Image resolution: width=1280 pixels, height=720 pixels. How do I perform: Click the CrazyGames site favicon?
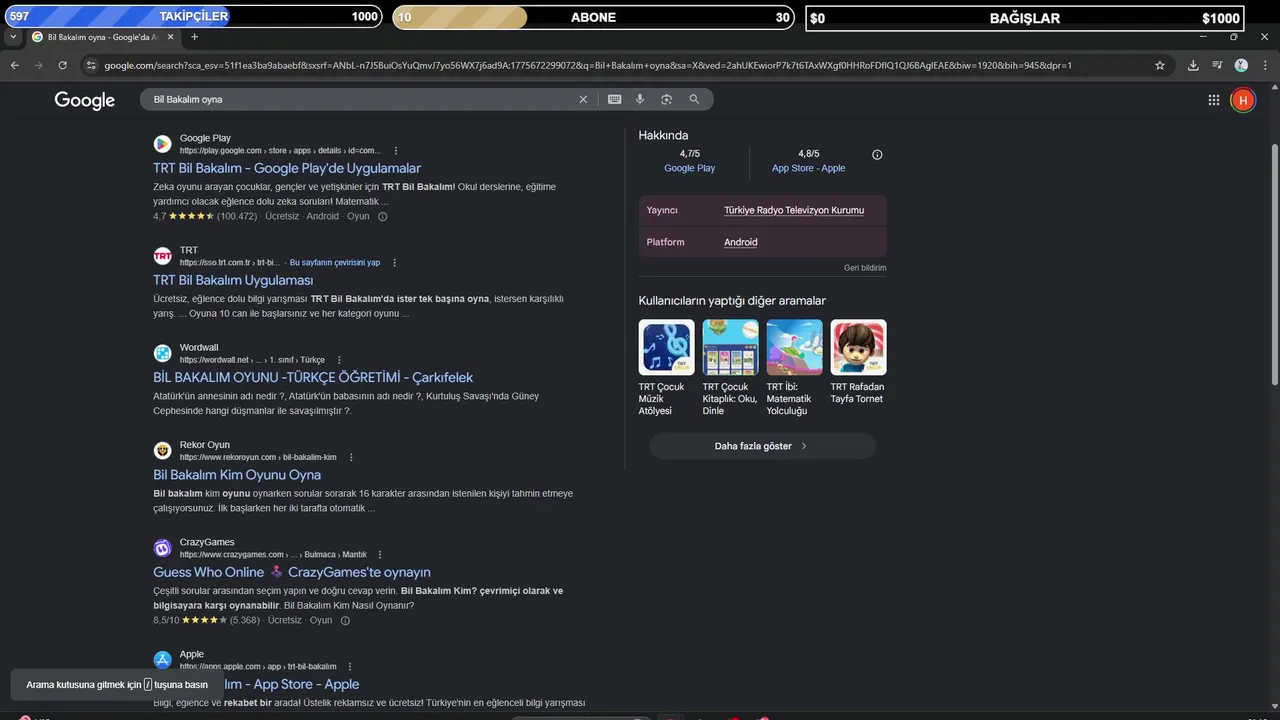[162, 548]
